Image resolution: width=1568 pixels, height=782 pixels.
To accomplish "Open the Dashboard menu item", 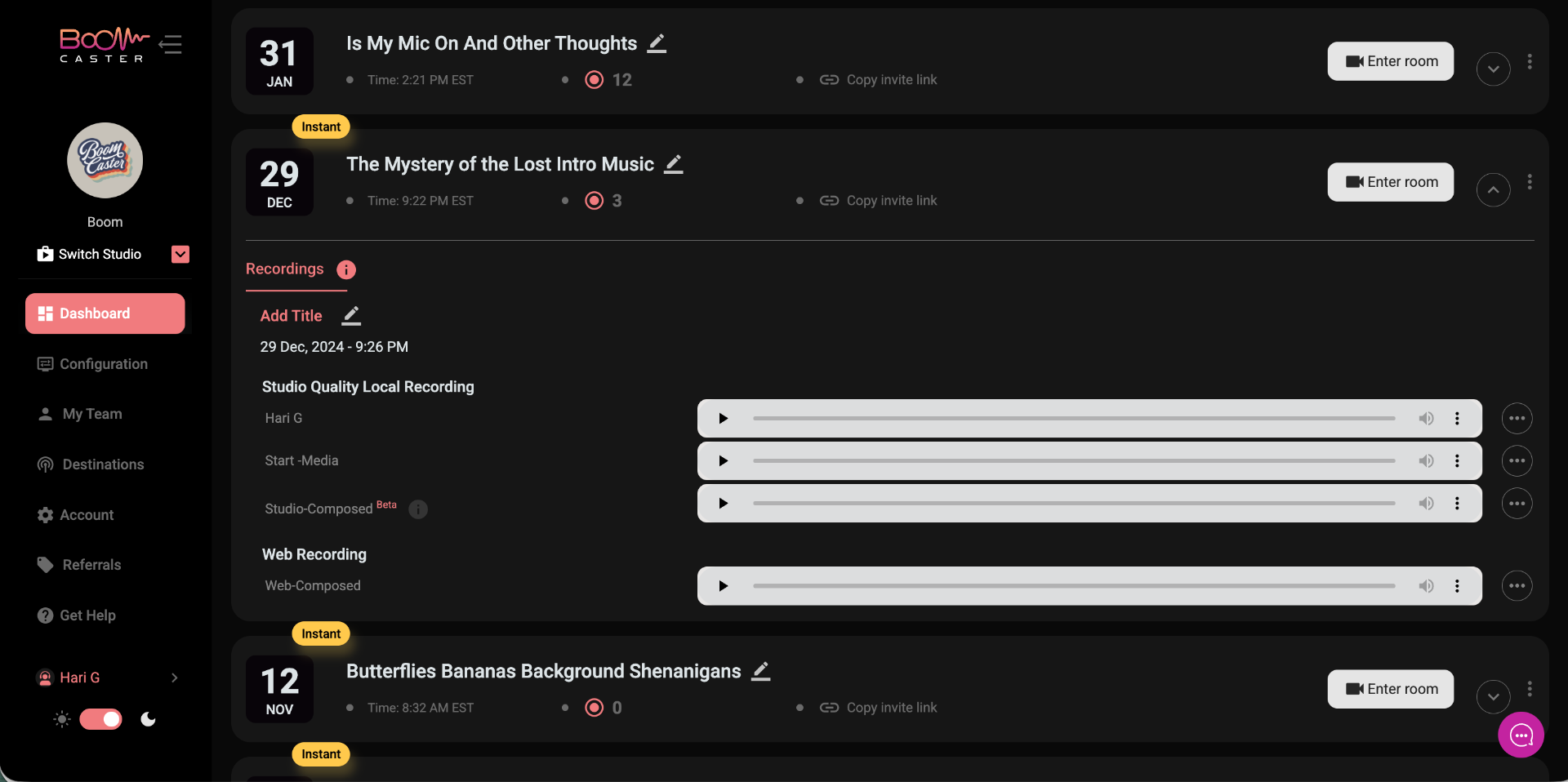I will 105,313.
